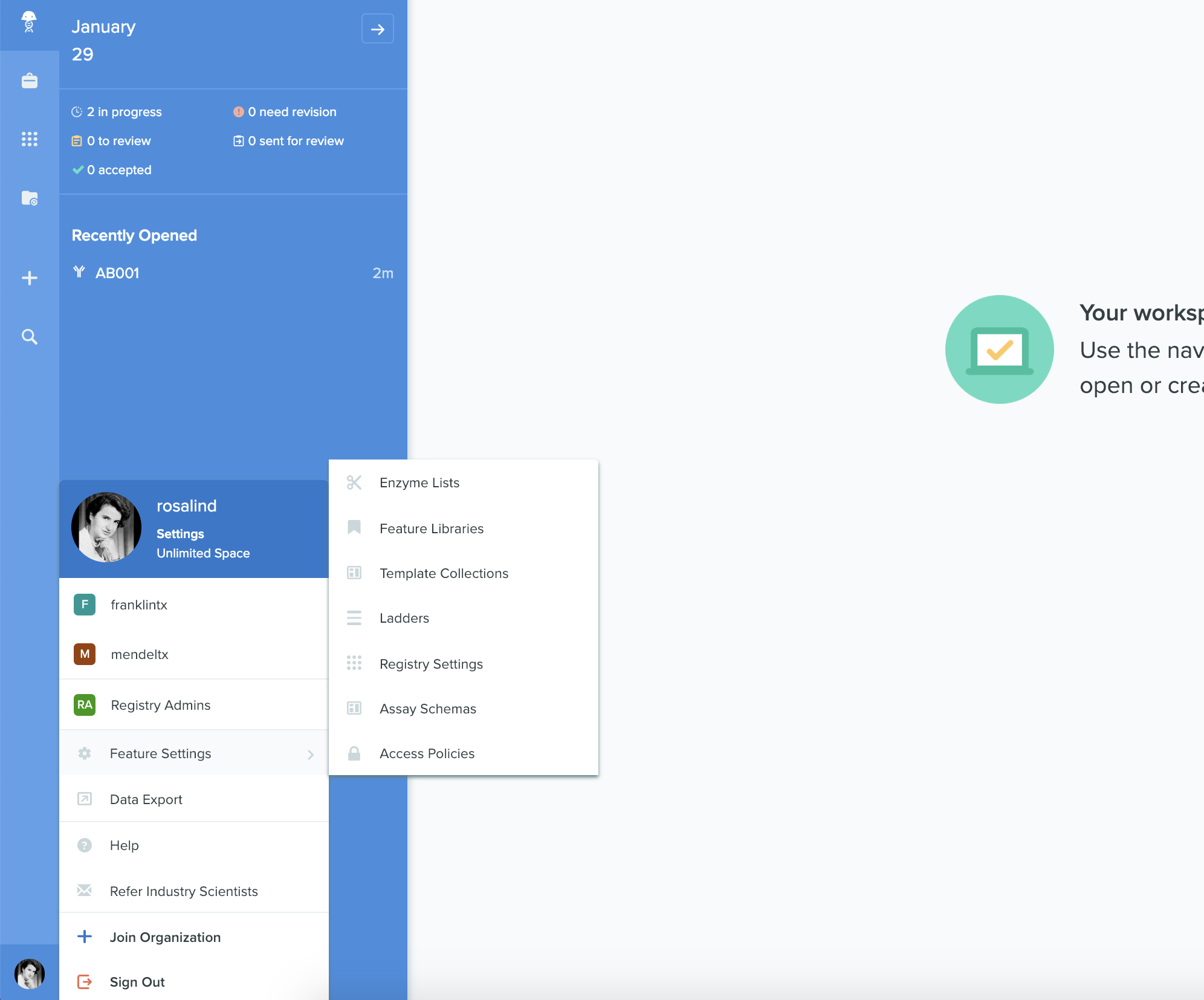This screenshot has height=1000, width=1204.
Task: Click the plus icon next to Join Organization
Action: click(85, 937)
